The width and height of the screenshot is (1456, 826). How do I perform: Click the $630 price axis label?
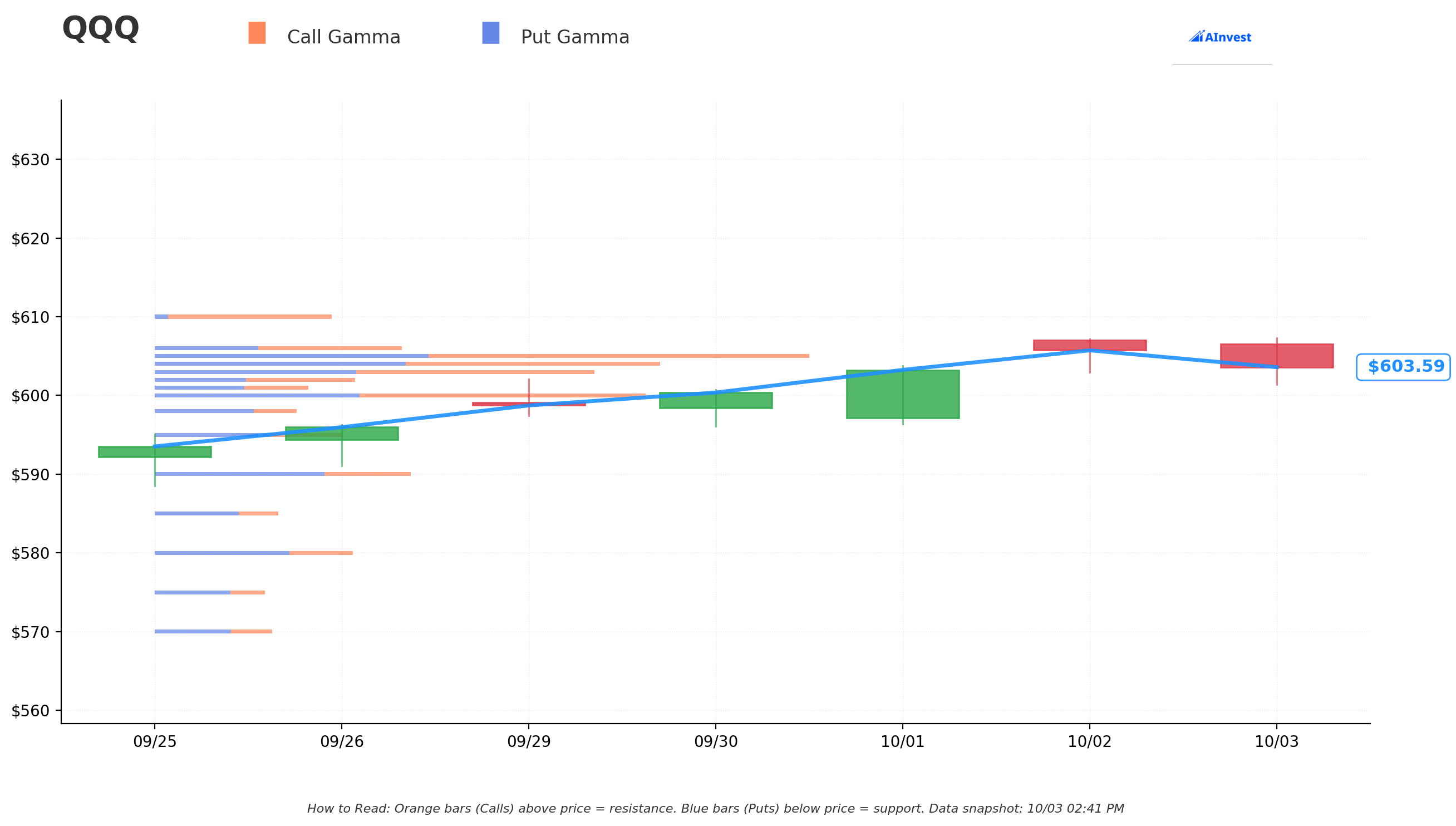click(31, 160)
